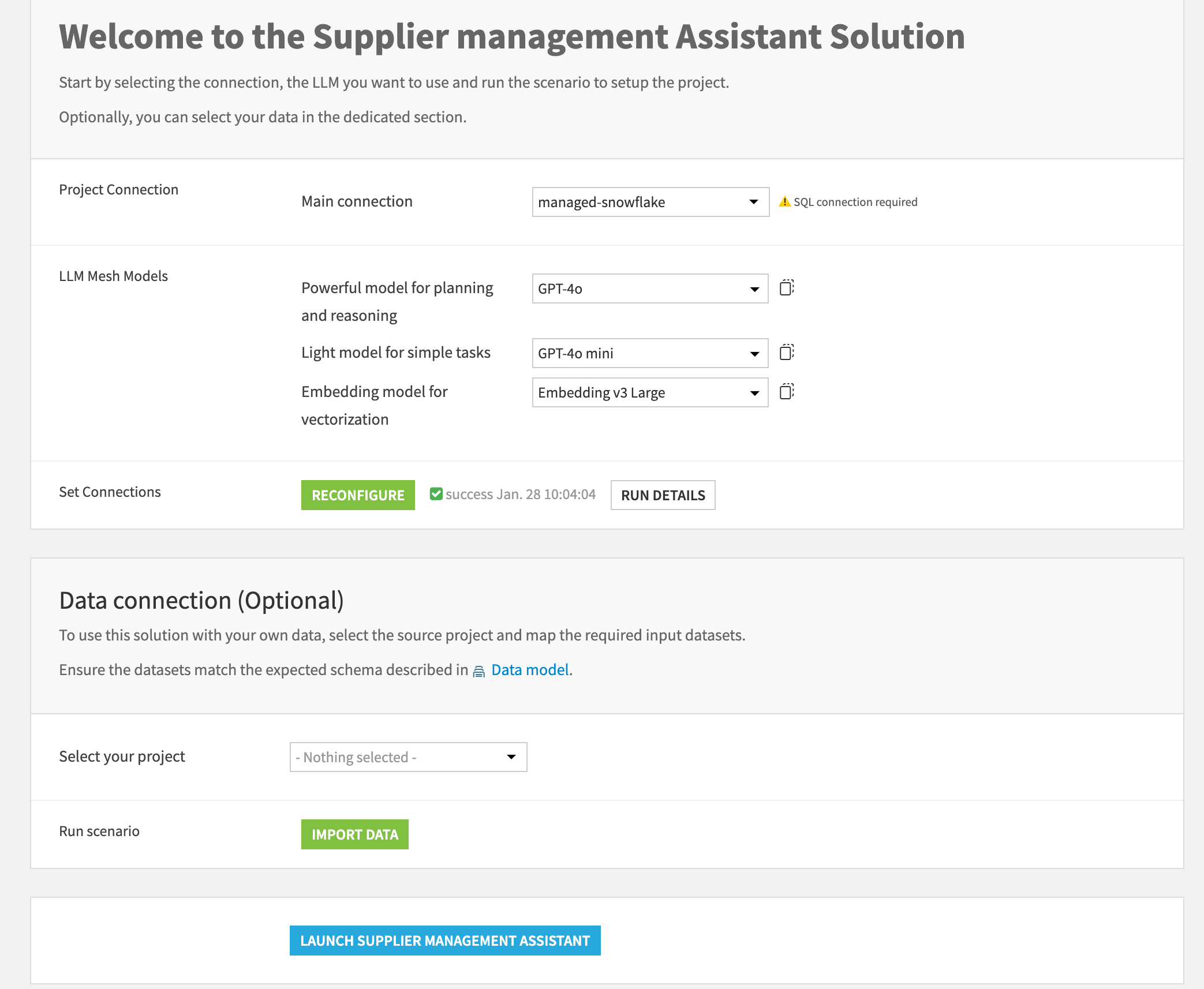Click the SQL connection required warning text
1204x989 pixels.
(855, 201)
